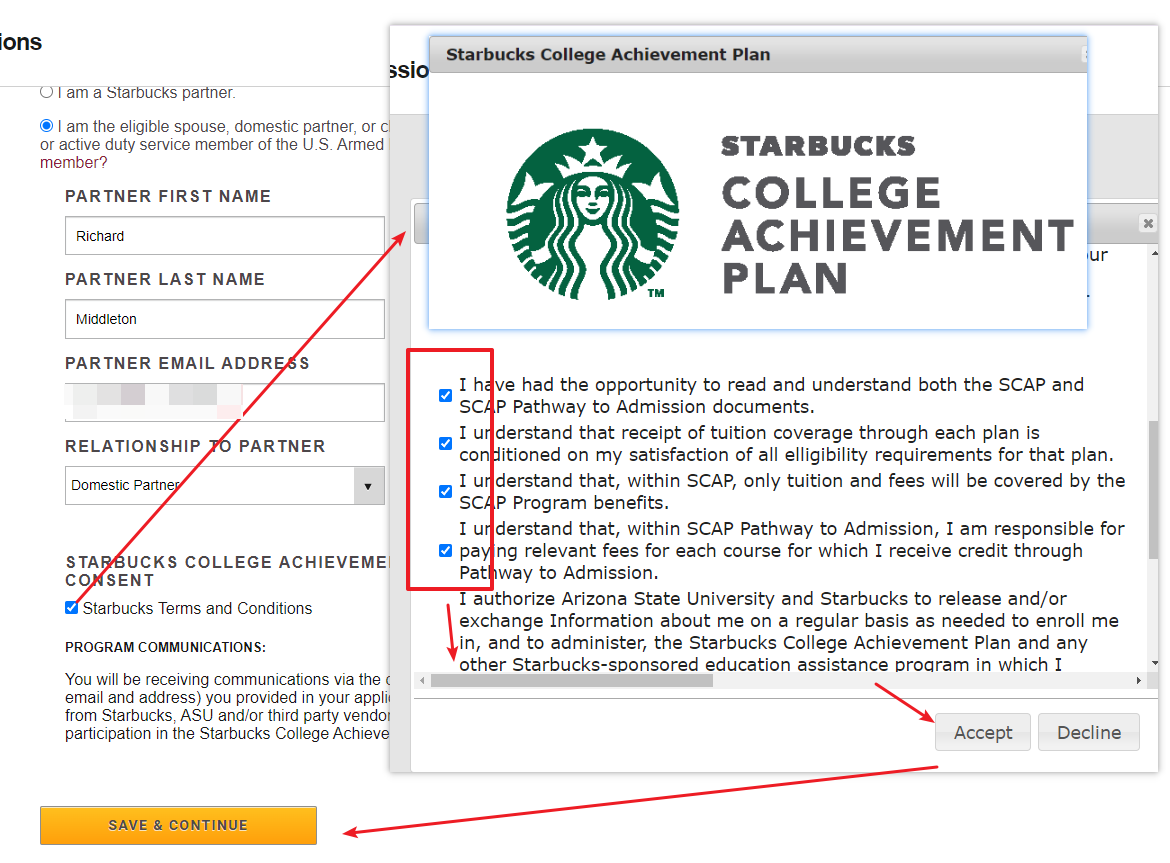The image size is (1170, 863).
Task: Select the eligible spouse or domestic partner radio button
Action: point(46,125)
